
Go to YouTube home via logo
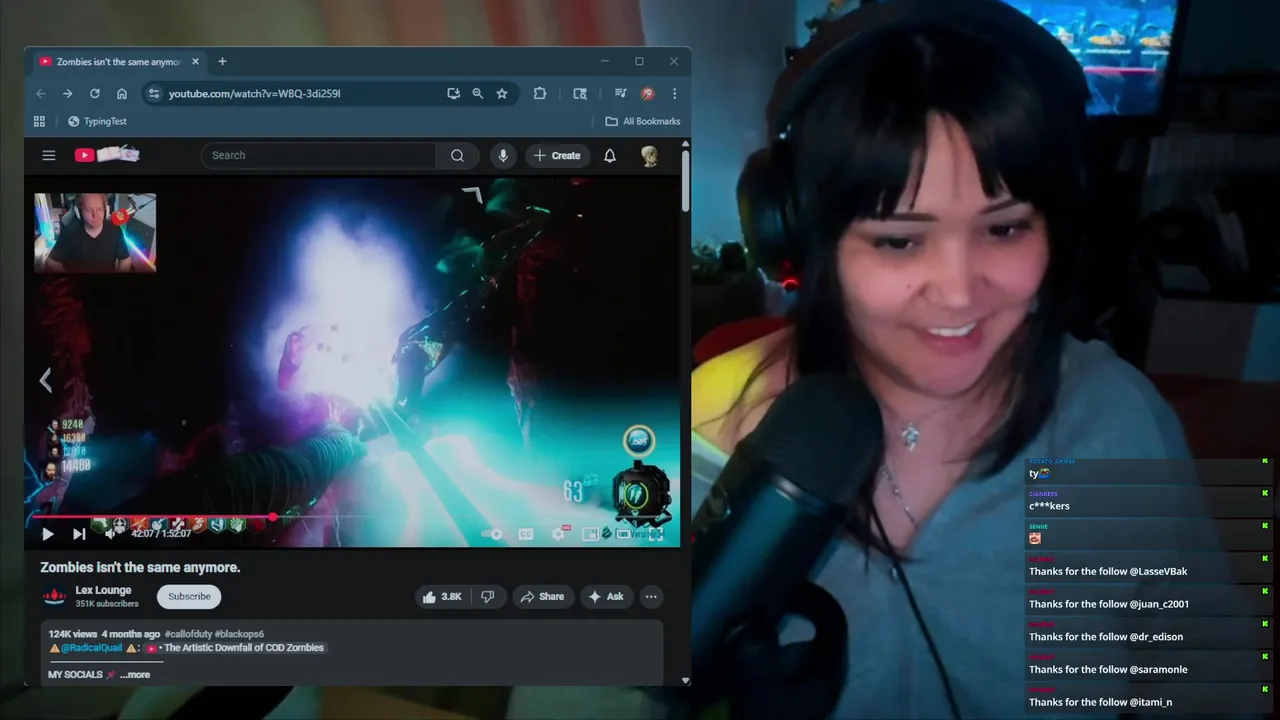tap(106, 155)
